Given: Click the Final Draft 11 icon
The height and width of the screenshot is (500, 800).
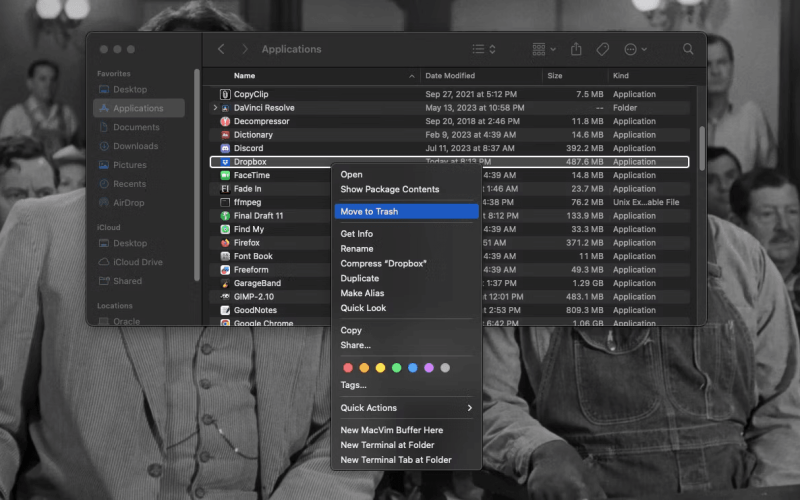Looking at the screenshot, I should tap(225, 216).
